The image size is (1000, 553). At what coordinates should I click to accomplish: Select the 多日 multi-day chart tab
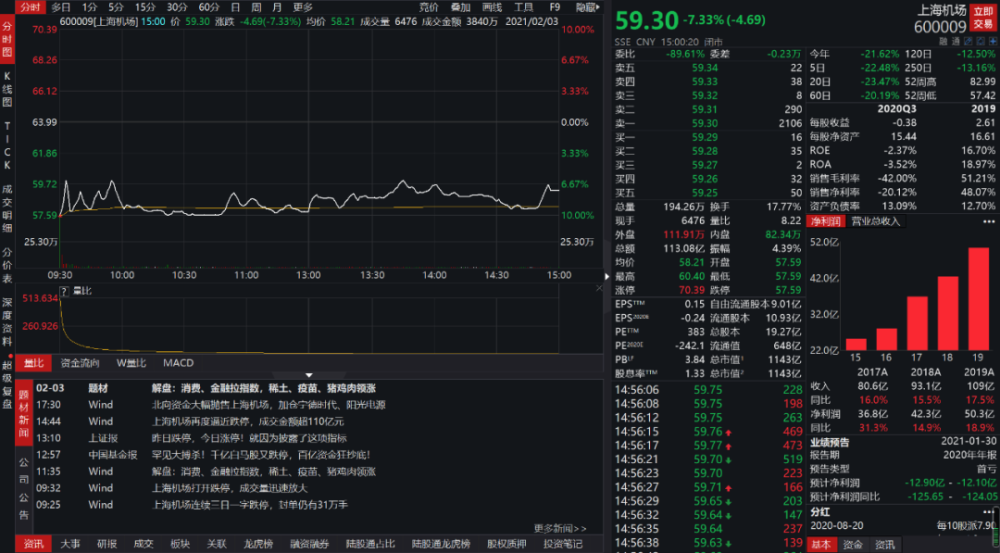(x=61, y=8)
